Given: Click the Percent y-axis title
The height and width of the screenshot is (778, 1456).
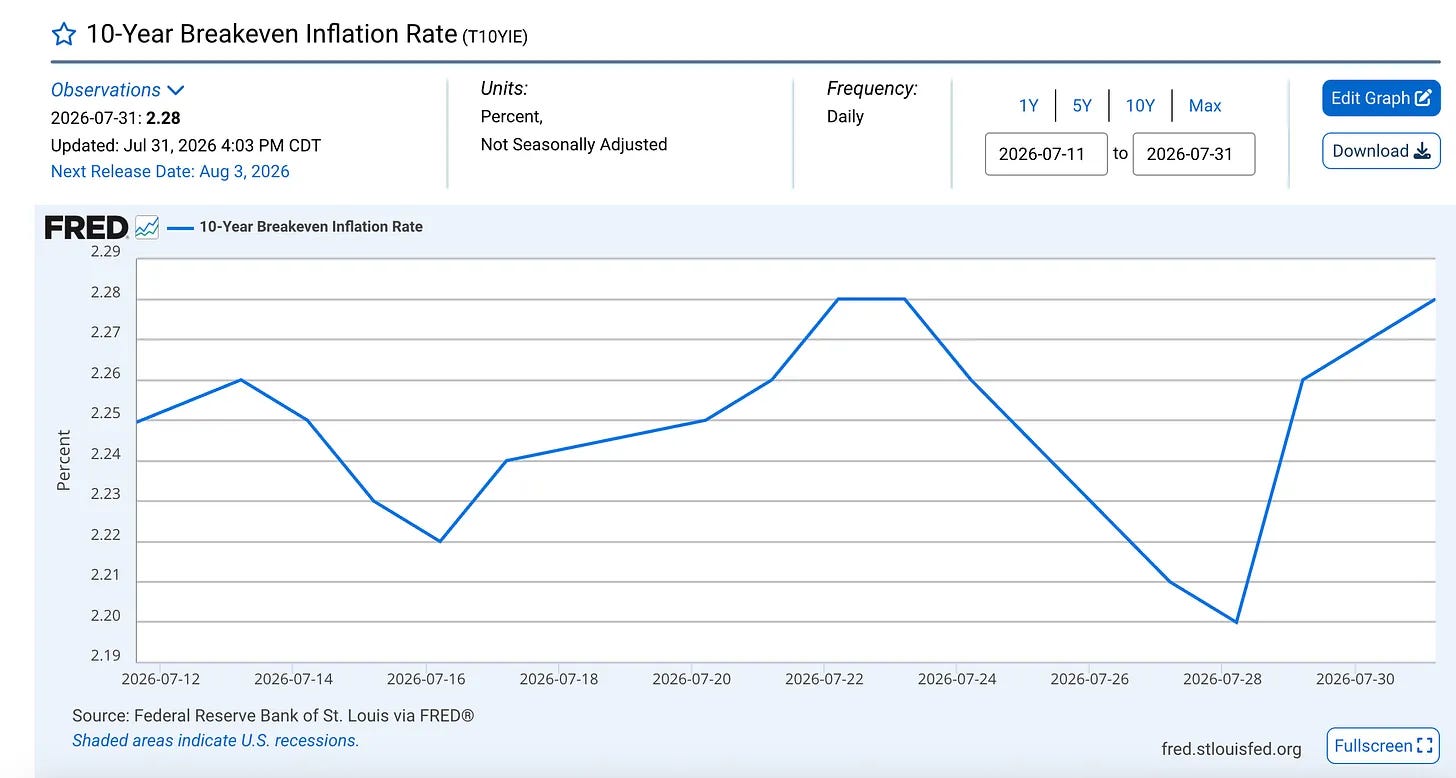Looking at the screenshot, I should click(x=64, y=460).
